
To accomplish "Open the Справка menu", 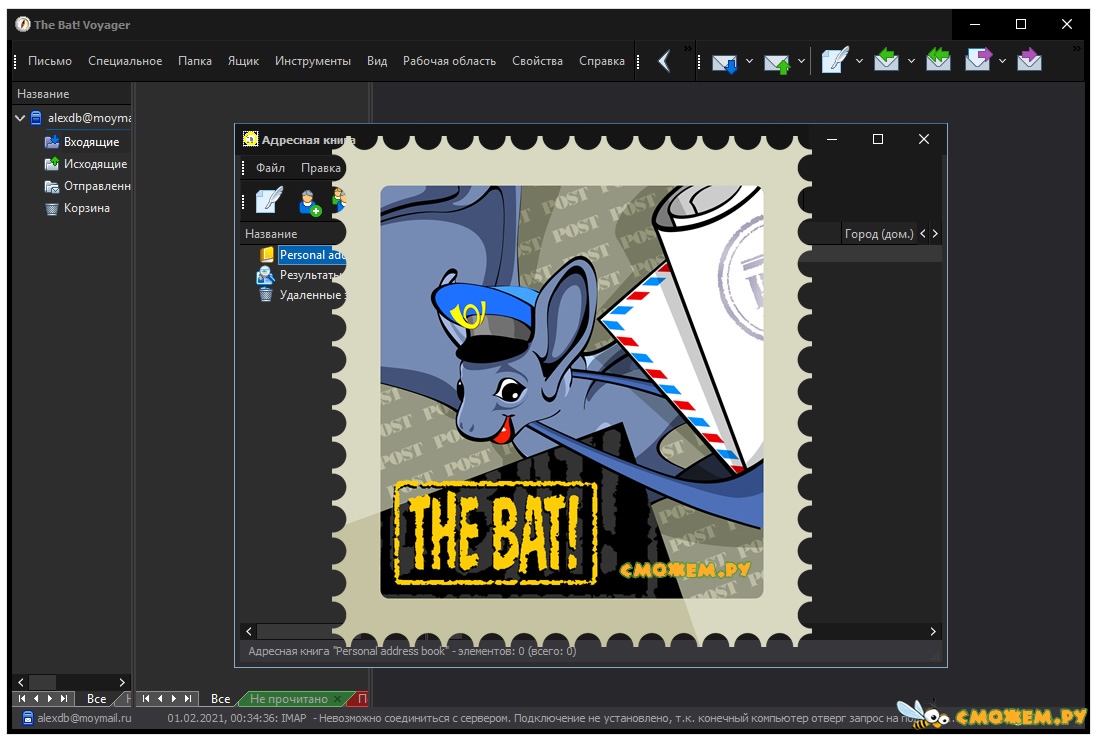I will 602,61.
